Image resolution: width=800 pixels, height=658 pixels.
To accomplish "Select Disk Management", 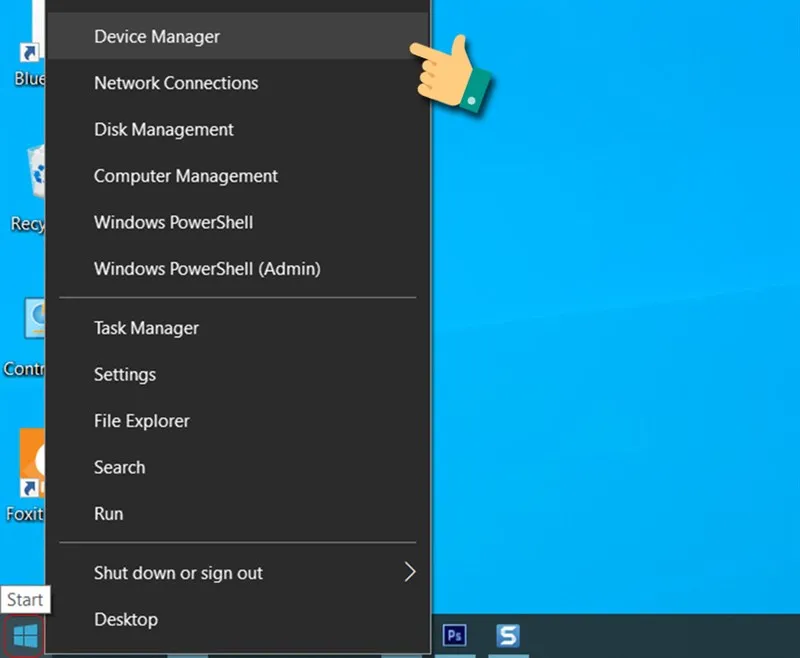I will click(163, 129).
